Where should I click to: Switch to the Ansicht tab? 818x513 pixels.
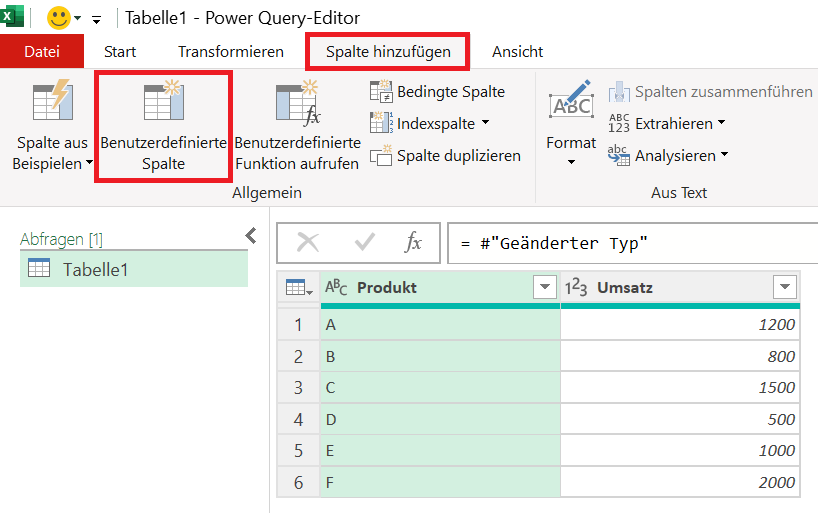518,52
